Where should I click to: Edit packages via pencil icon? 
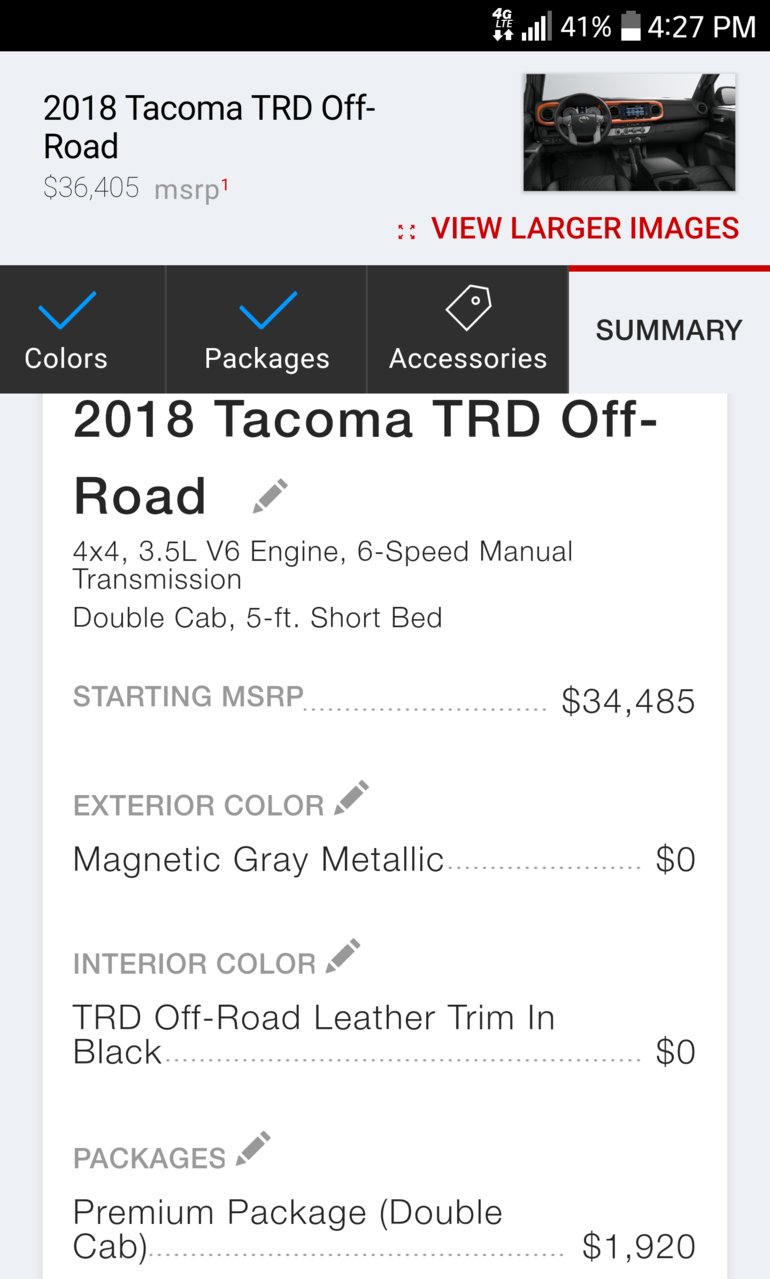coord(253,1149)
